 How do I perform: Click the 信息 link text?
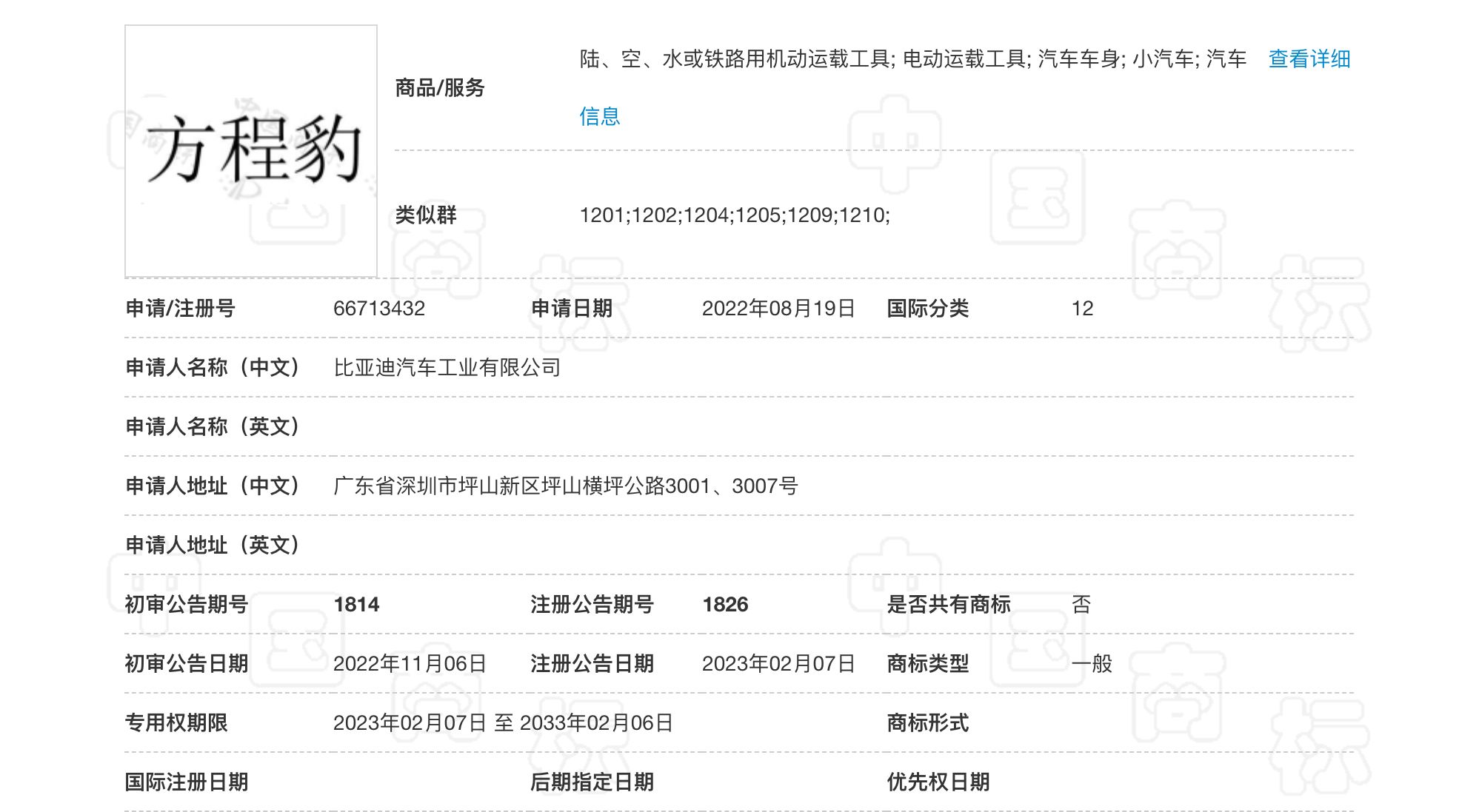[600, 116]
